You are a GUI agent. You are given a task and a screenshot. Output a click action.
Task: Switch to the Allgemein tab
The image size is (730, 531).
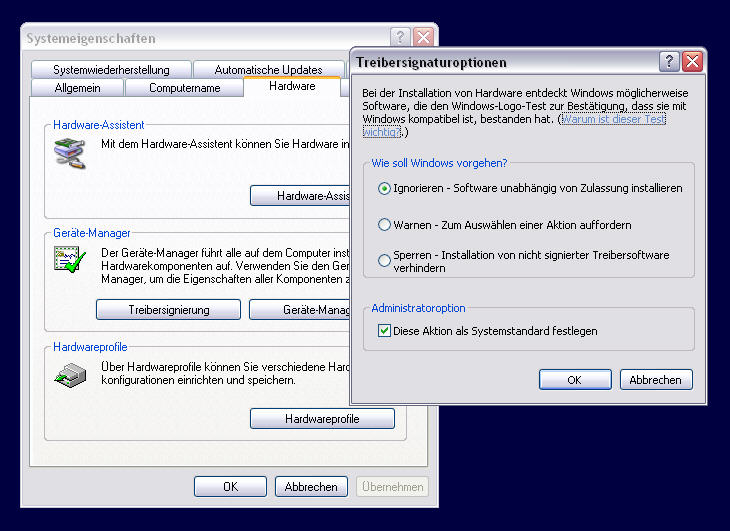pos(77,88)
